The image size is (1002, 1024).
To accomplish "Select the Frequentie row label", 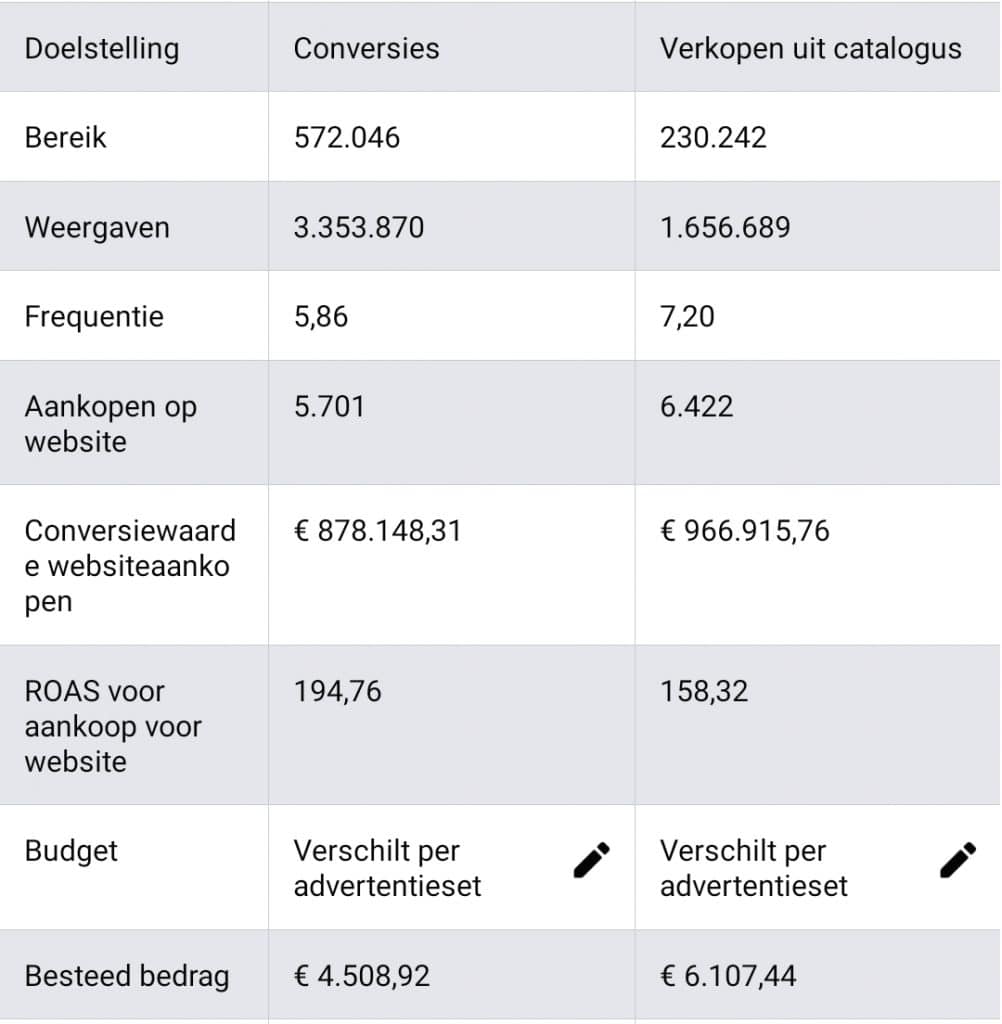I will pyautogui.click(x=94, y=317).
